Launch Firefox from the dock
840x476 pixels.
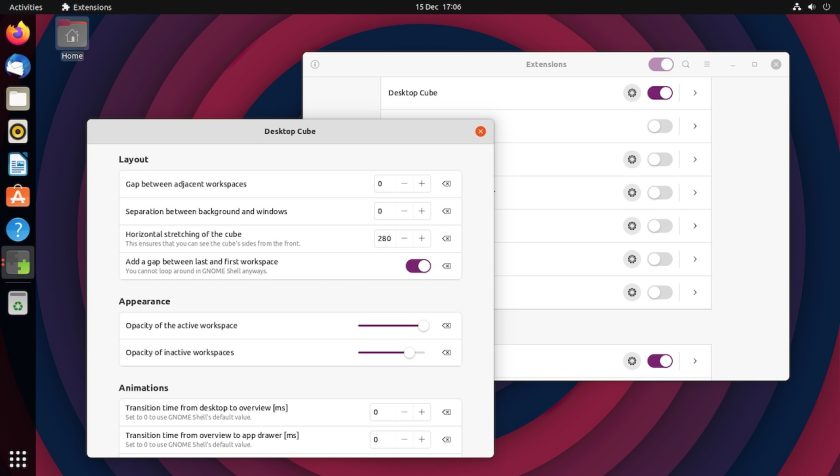tap(18, 33)
